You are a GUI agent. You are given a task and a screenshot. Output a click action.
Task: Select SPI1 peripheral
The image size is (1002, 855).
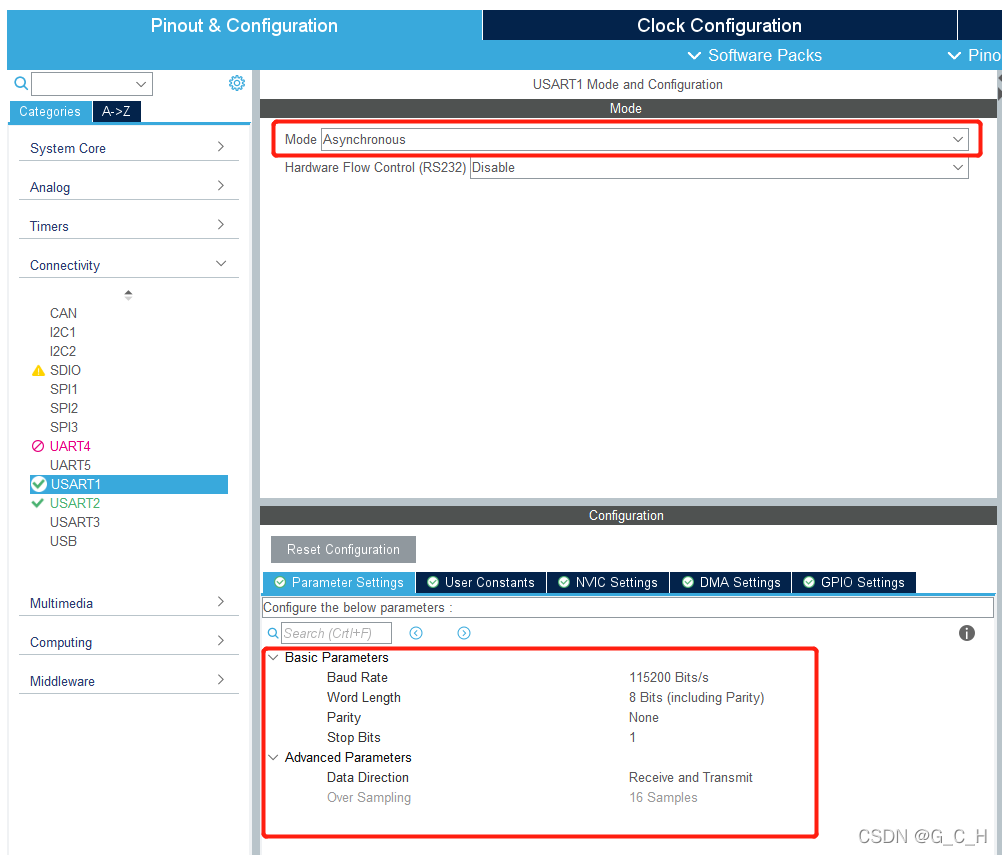tap(63, 389)
